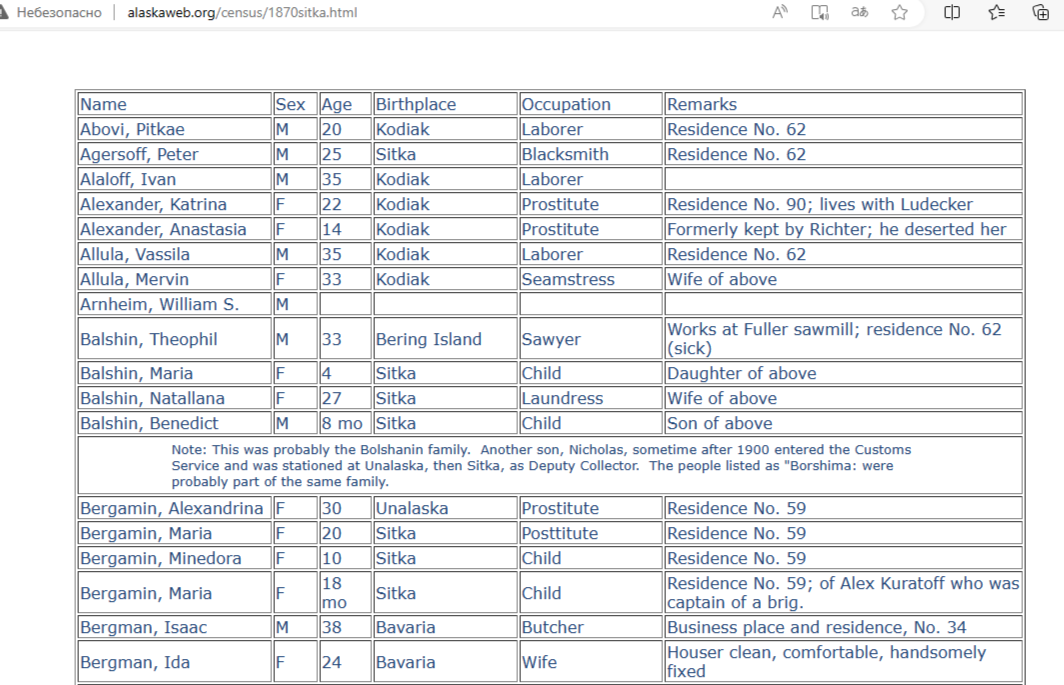Select the name Bergman, Ida
The height and width of the screenshot is (685, 1064).
[x=135, y=662]
